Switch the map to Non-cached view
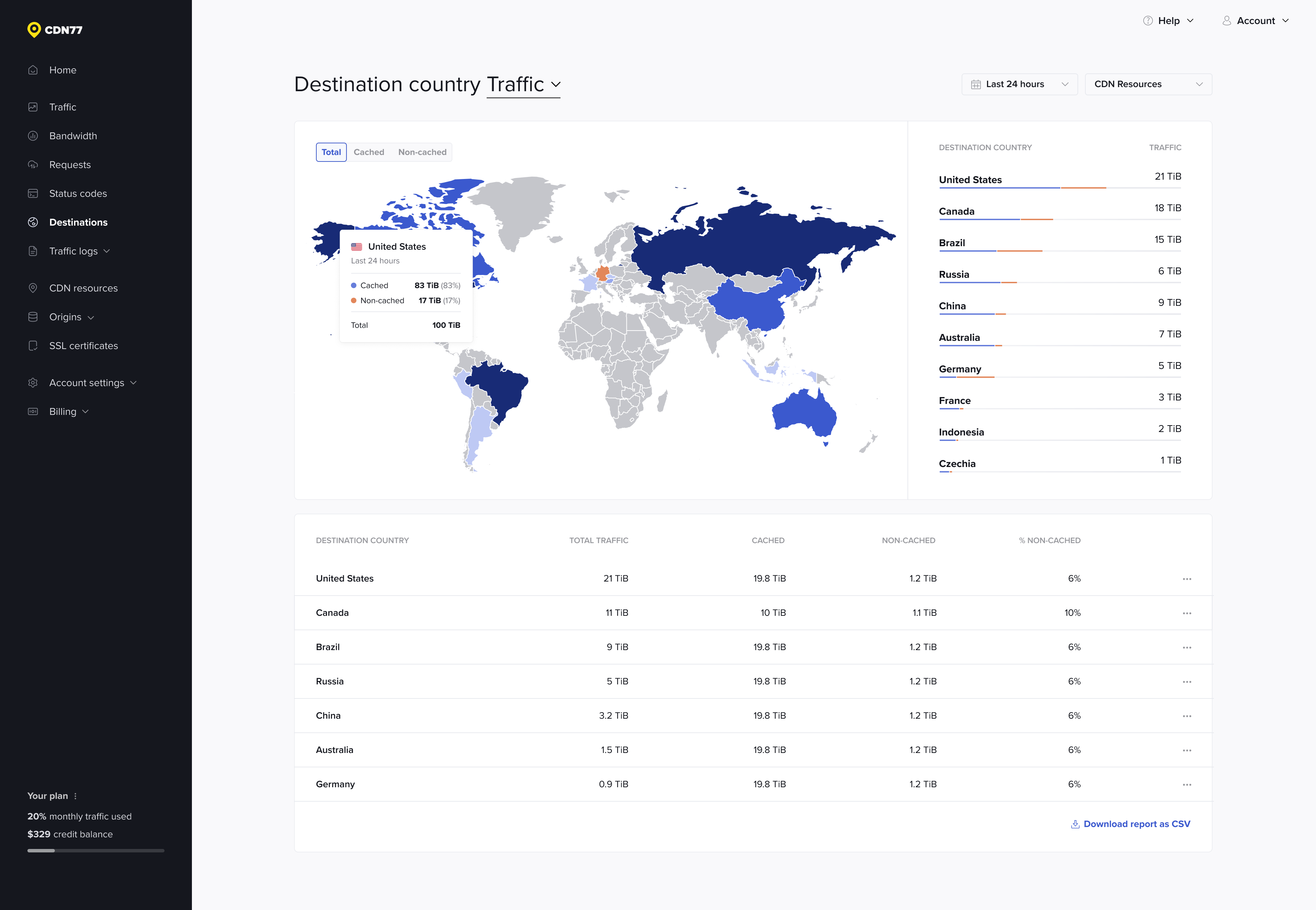1316x910 pixels. 422,152
